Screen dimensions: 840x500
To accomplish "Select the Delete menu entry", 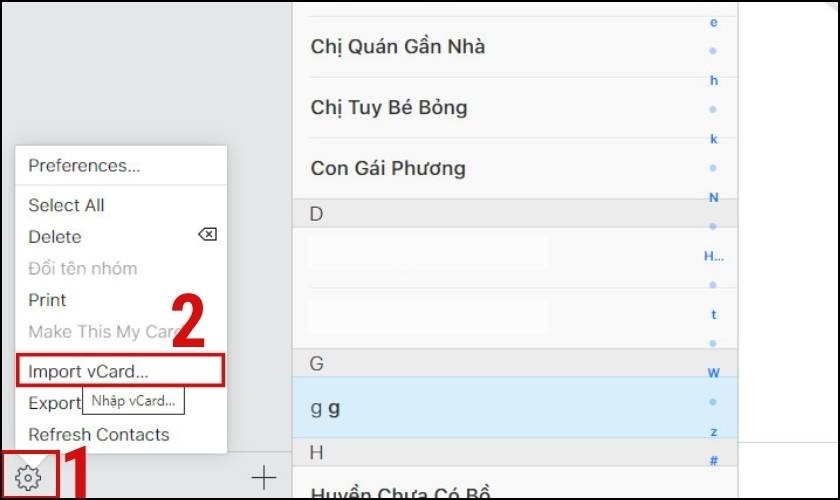I will pyautogui.click(x=55, y=237).
